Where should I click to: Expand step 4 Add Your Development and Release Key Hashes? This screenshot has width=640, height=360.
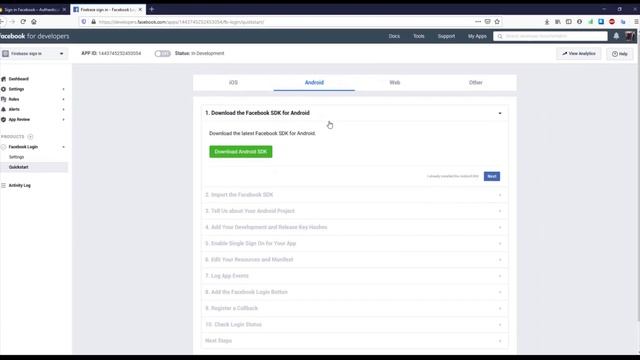click(354, 227)
